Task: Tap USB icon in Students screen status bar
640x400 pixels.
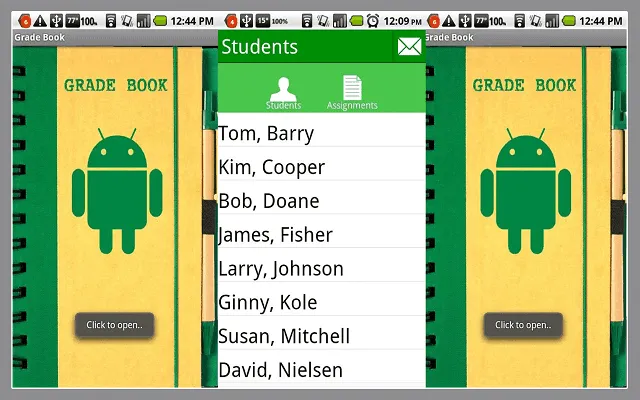Action: point(247,21)
